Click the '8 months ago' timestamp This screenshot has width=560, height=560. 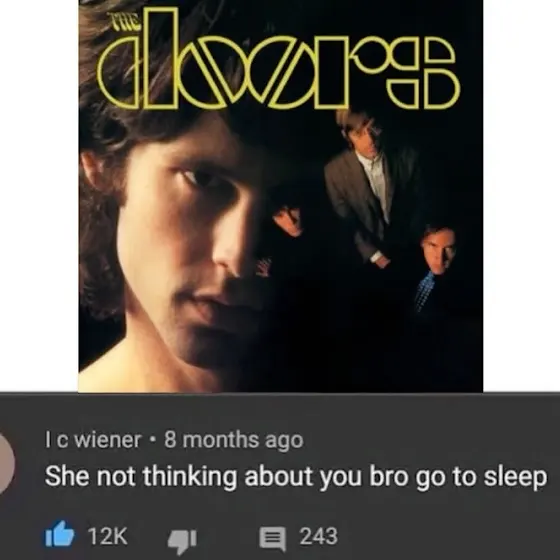(234, 440)
